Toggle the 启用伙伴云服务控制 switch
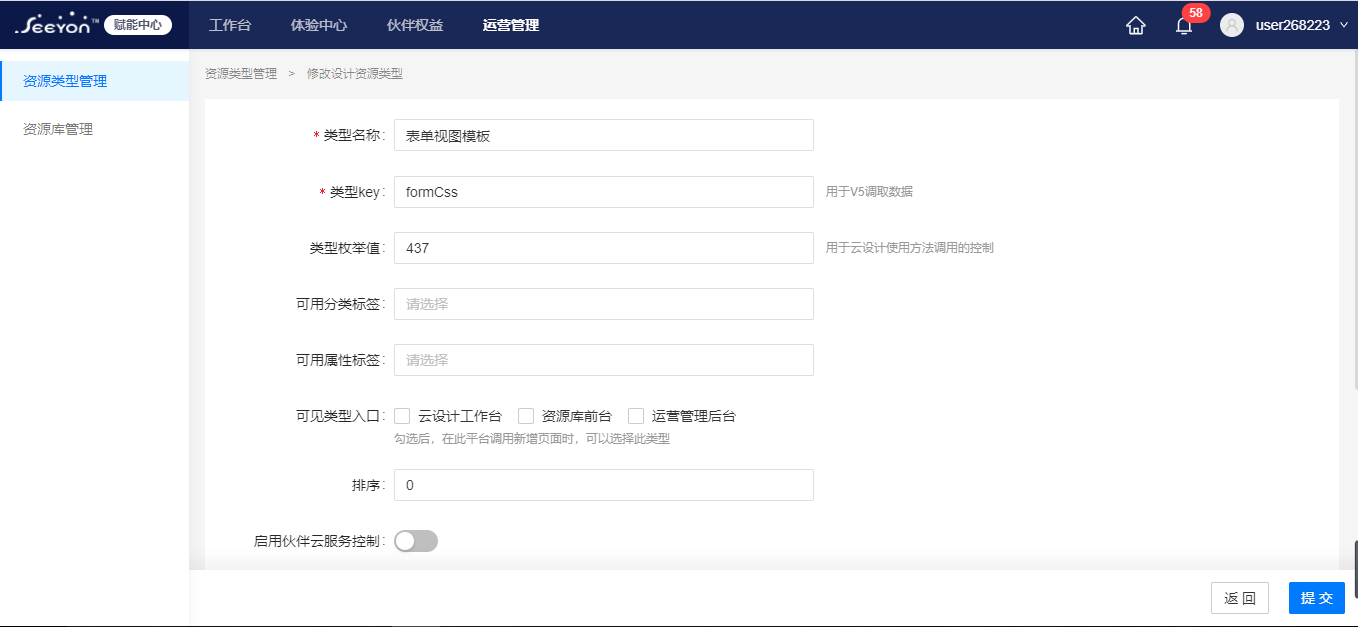The height and width of the screenshot is (627, 1358). click(416, 541)
